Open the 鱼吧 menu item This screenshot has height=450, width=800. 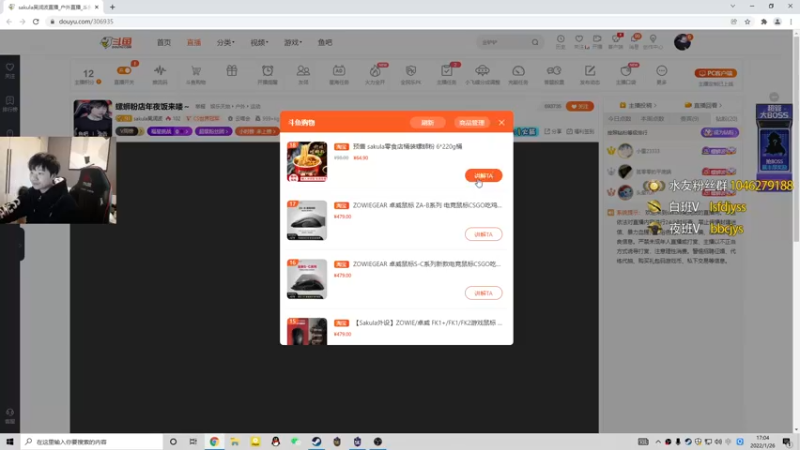tap(325, 42)
